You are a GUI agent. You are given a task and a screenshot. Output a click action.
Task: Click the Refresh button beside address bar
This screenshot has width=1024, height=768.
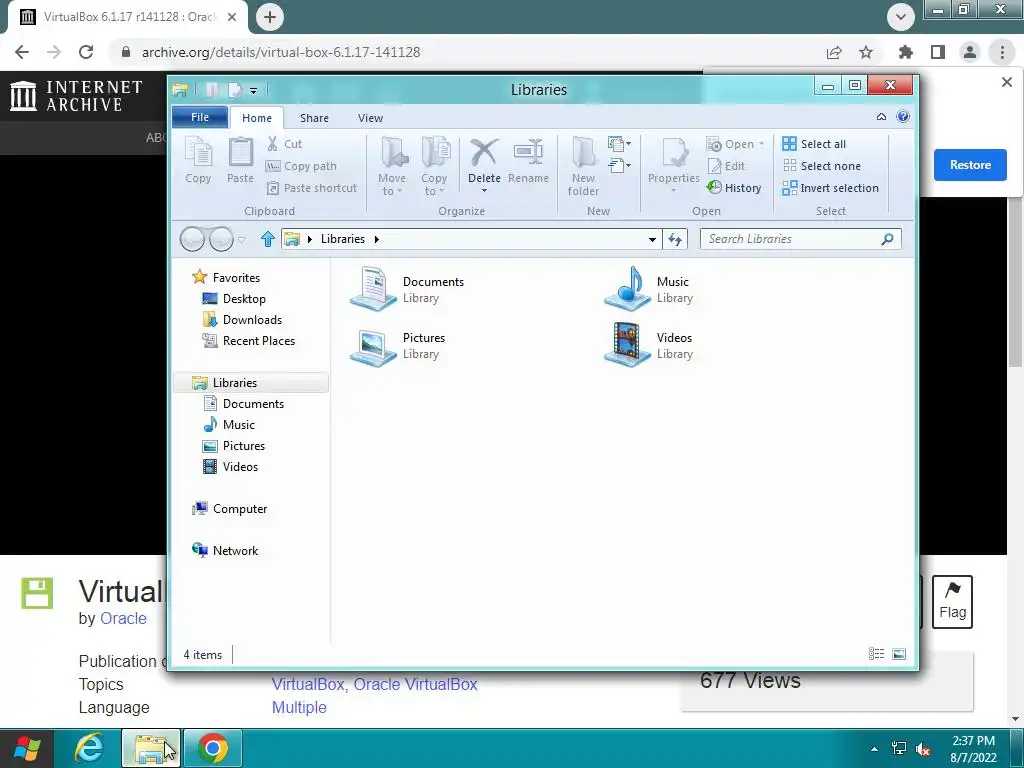tap(675, 240)
